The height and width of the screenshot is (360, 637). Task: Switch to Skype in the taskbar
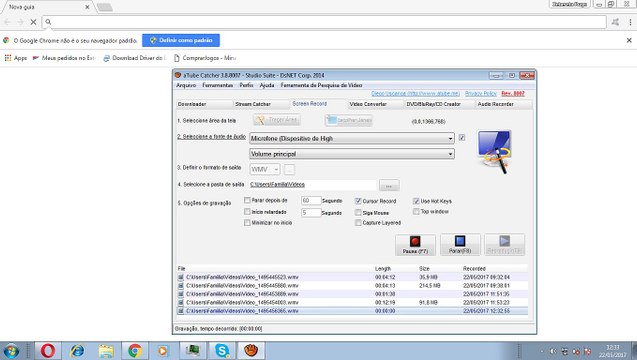point(222,351)
